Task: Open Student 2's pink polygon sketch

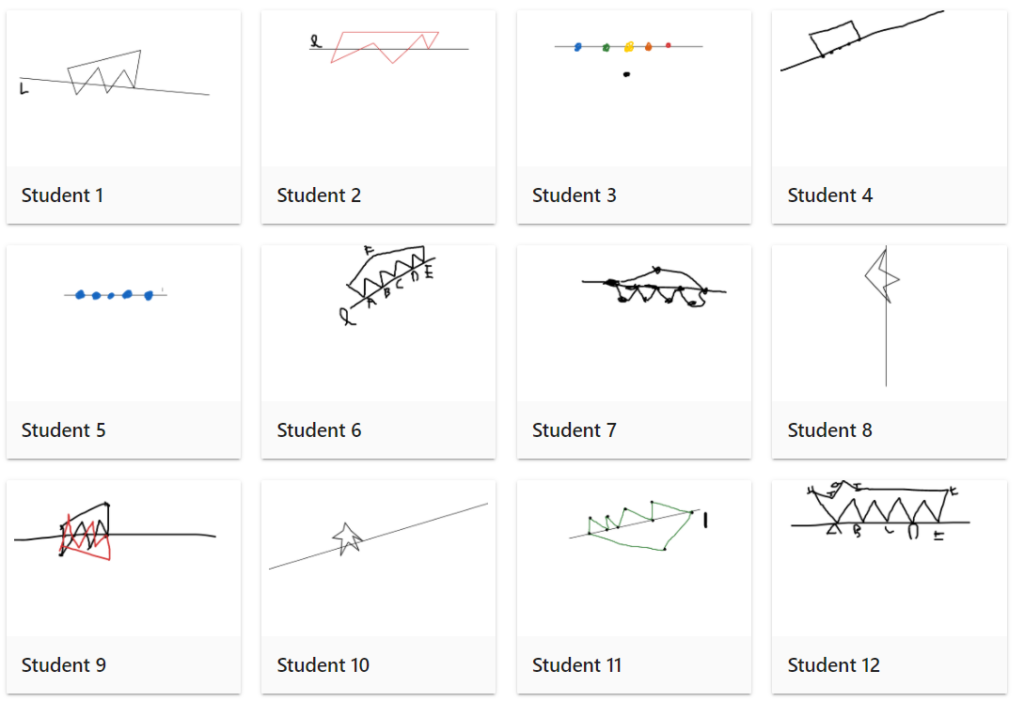Action: click(378, 88)
